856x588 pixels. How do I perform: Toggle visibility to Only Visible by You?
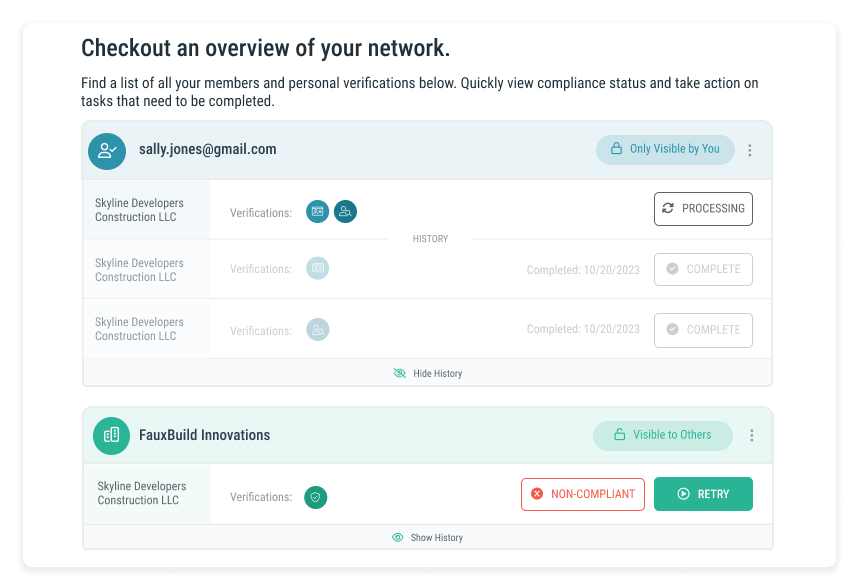click(665, 148)
